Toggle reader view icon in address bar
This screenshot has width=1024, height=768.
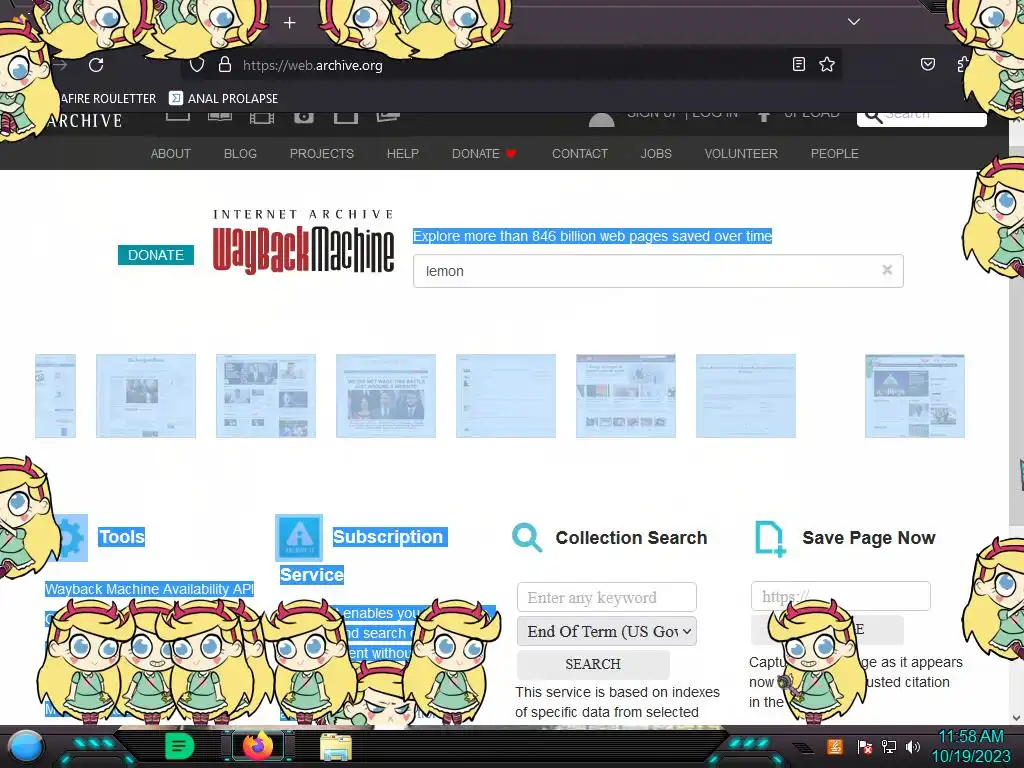click(x=798, y=64)
